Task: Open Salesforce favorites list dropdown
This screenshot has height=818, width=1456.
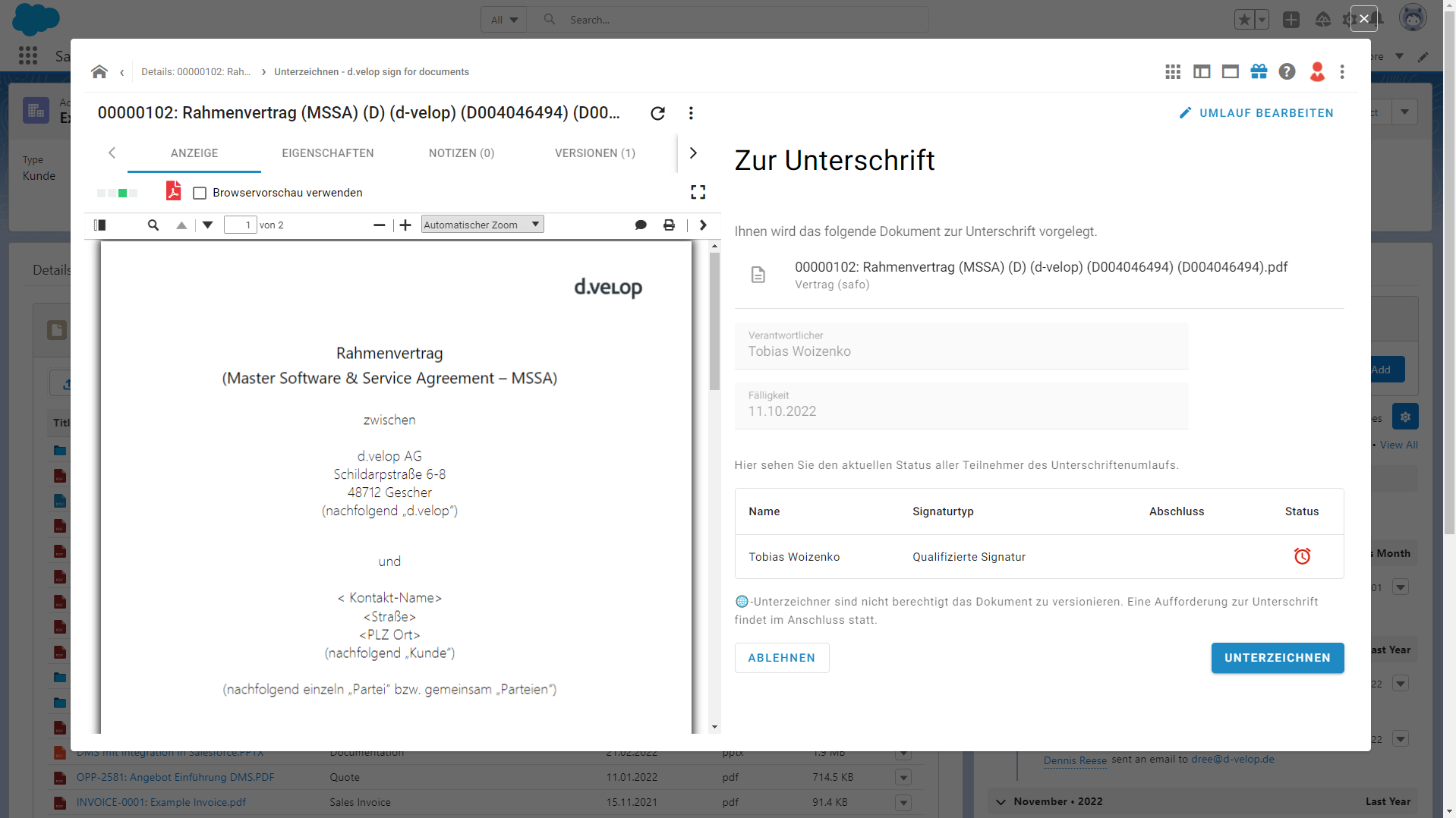Action: coord(1262,20)
